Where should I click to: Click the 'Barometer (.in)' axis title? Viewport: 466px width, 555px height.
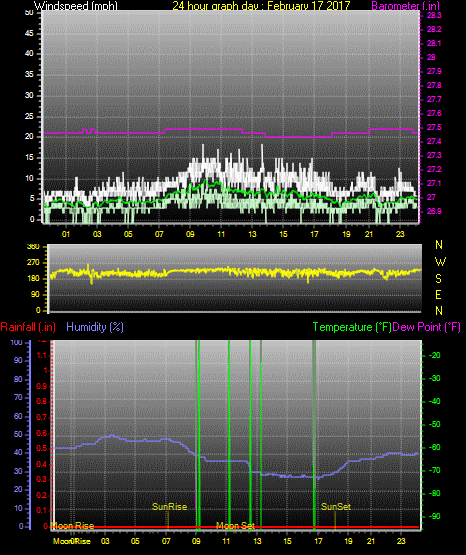(x=405, y=6)
